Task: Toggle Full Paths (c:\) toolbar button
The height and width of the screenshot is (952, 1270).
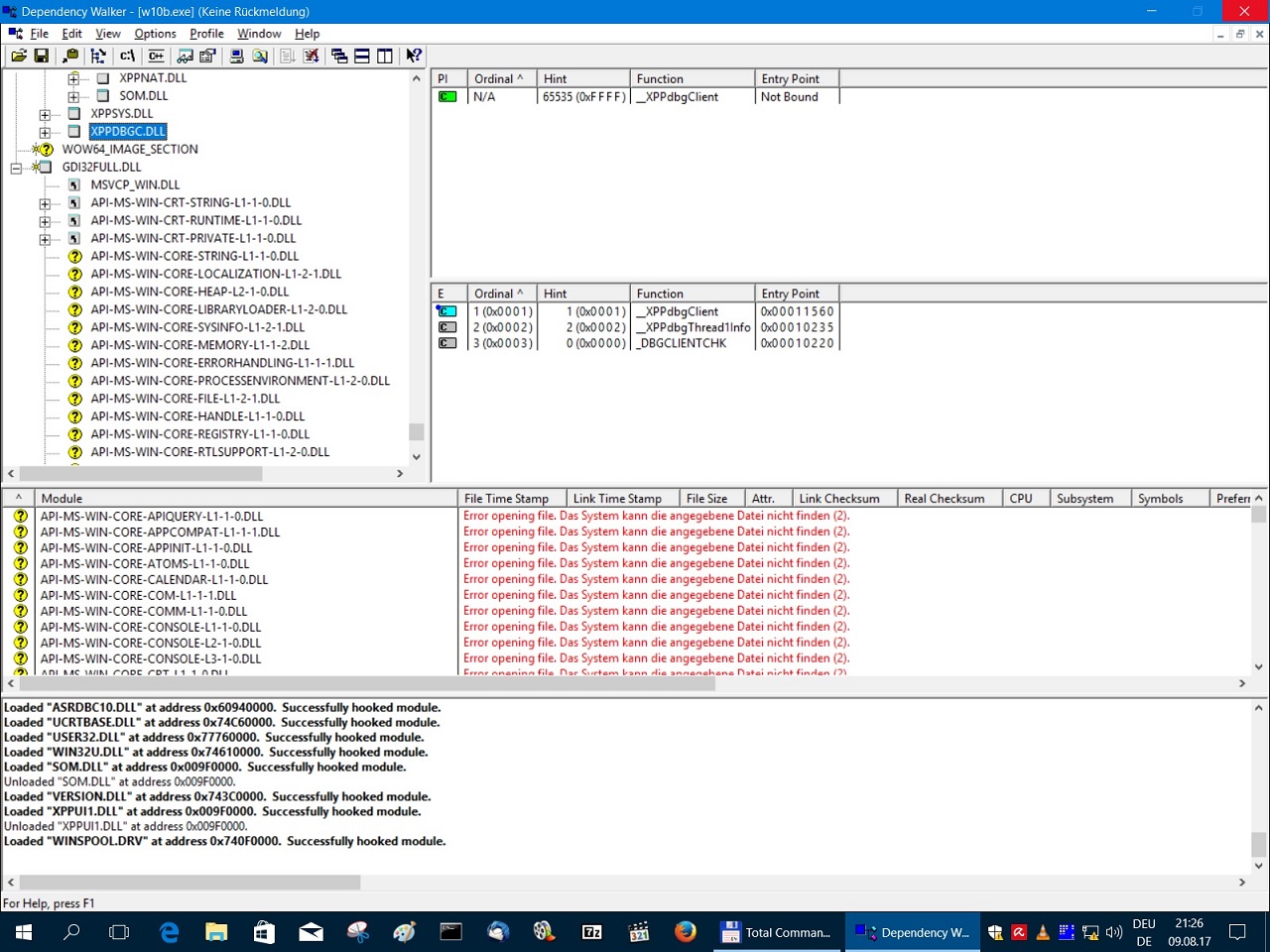Action: (127, 56)
